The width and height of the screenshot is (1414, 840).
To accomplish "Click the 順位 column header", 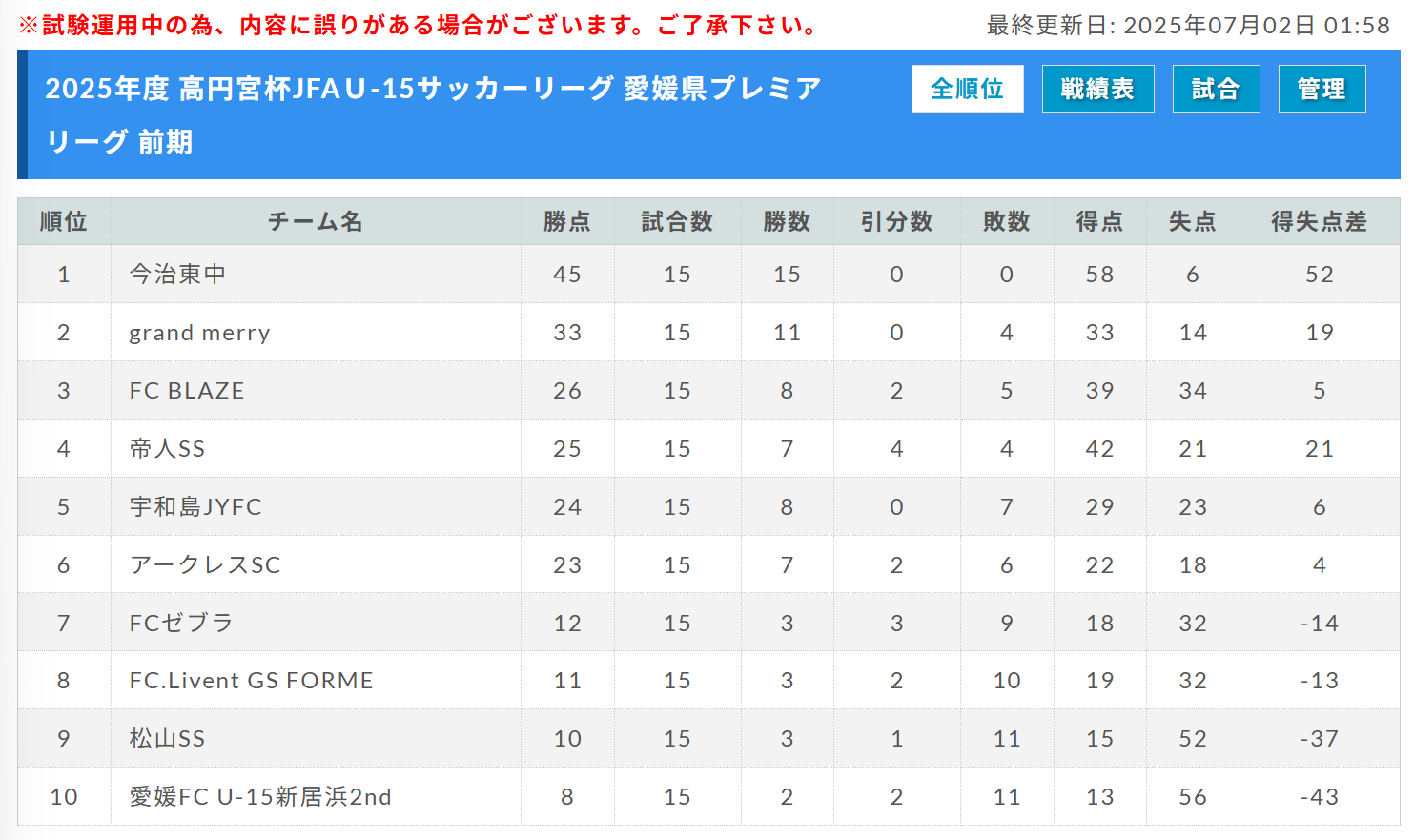I will (x=64, y=222).
